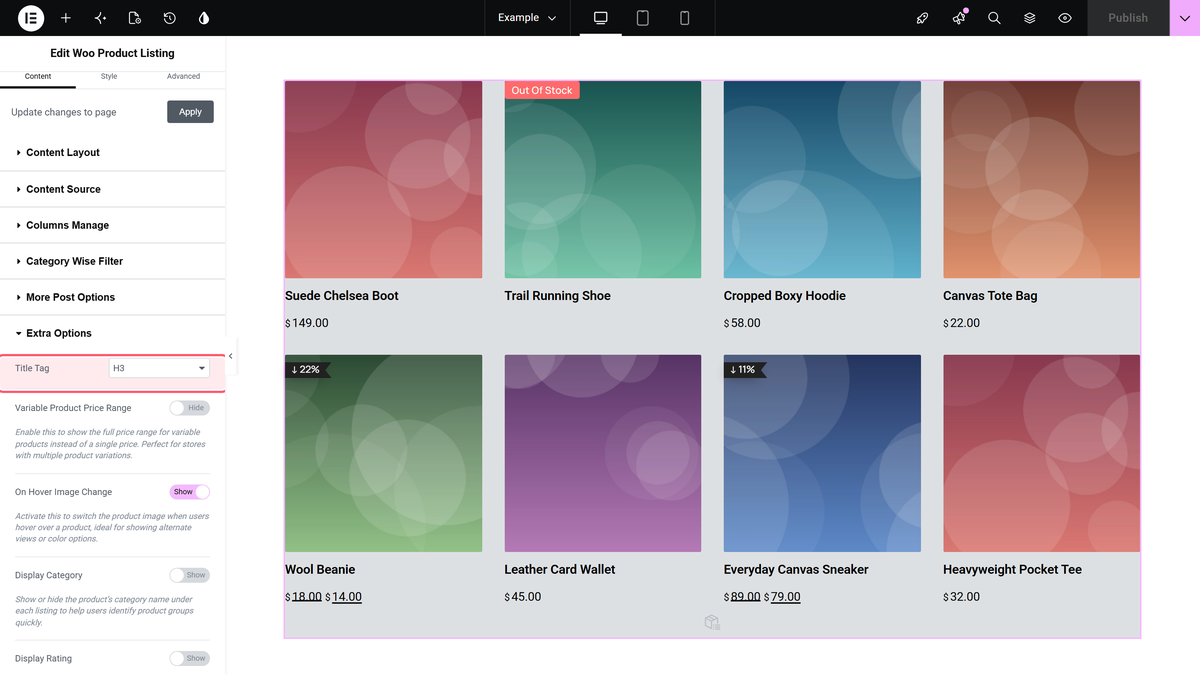Click the $79.00 sale price
This screenshot has height=675, width=1200.
coord(783,597)
